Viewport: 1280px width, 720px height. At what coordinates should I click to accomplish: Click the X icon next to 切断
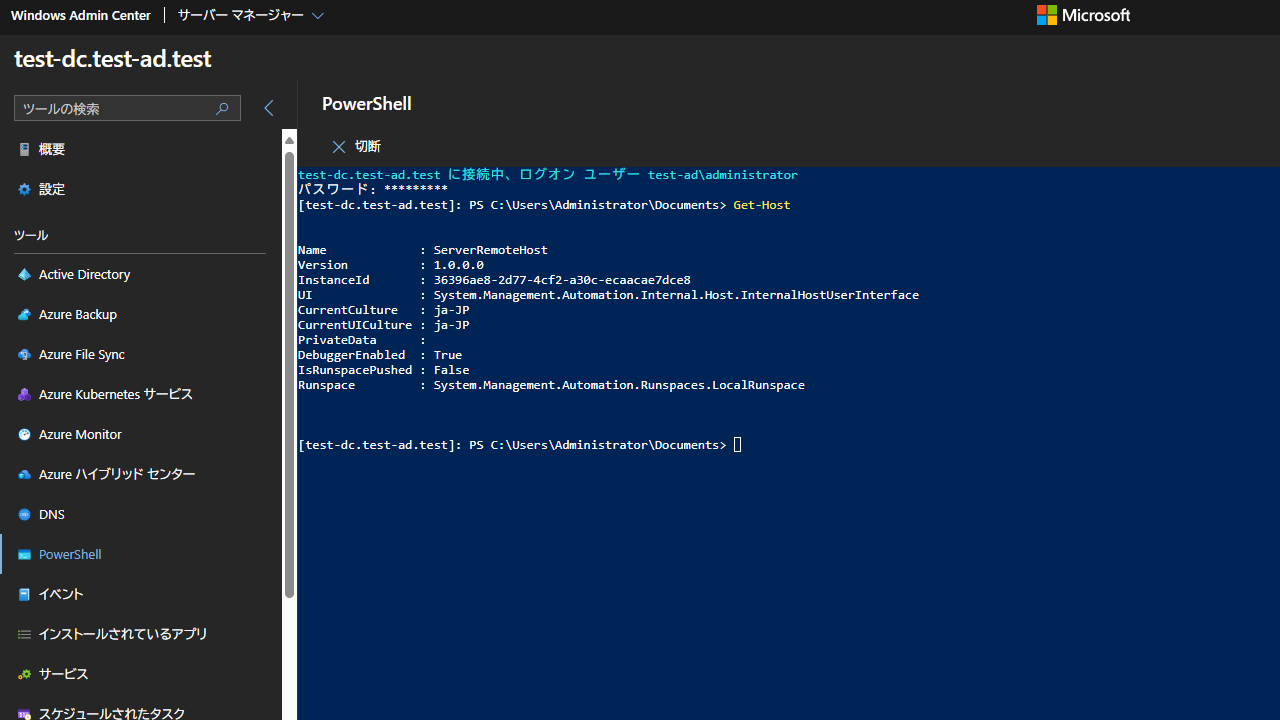(339, 147)
